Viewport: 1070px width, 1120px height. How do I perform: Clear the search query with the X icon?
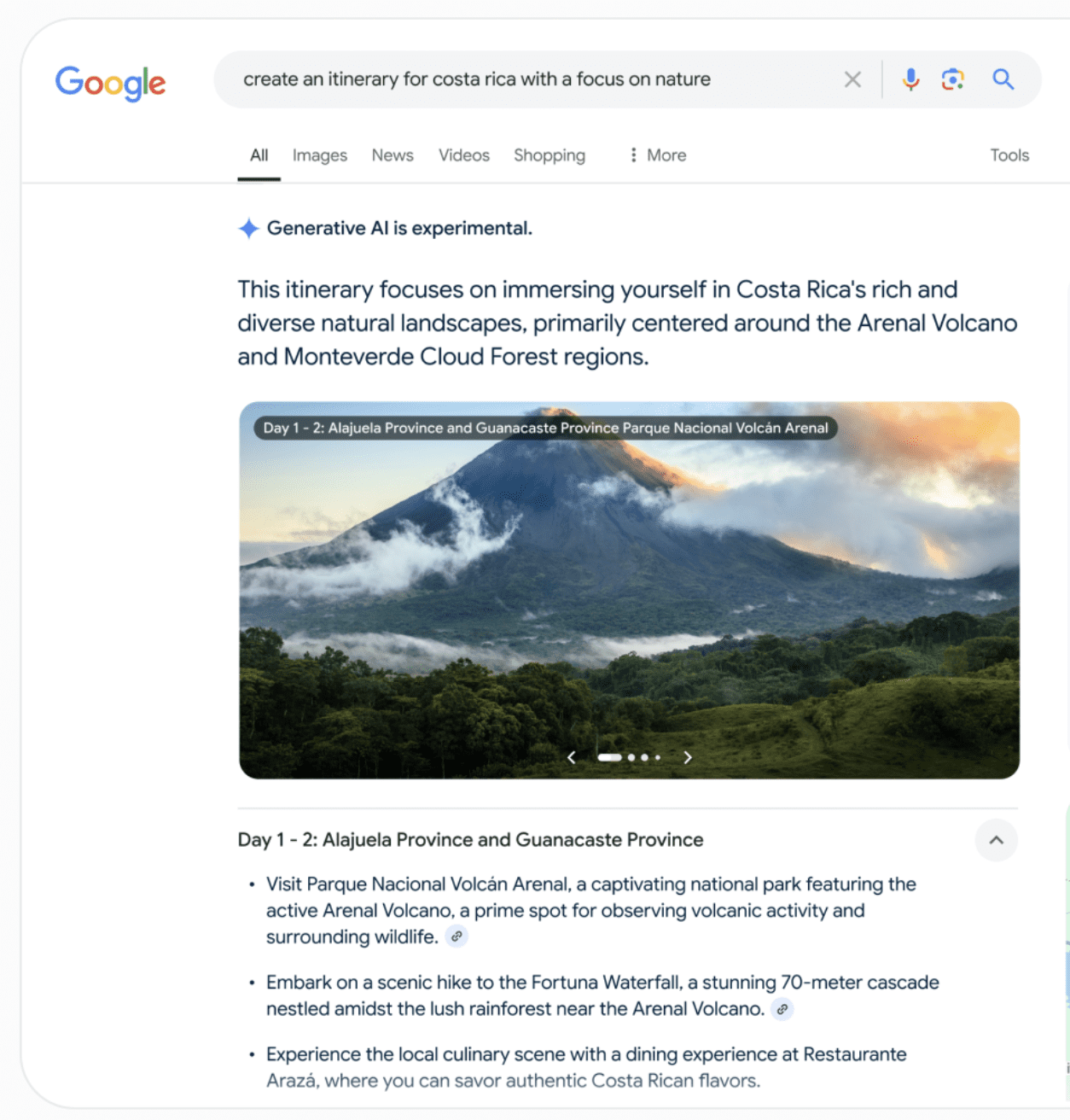coord(852,79)
